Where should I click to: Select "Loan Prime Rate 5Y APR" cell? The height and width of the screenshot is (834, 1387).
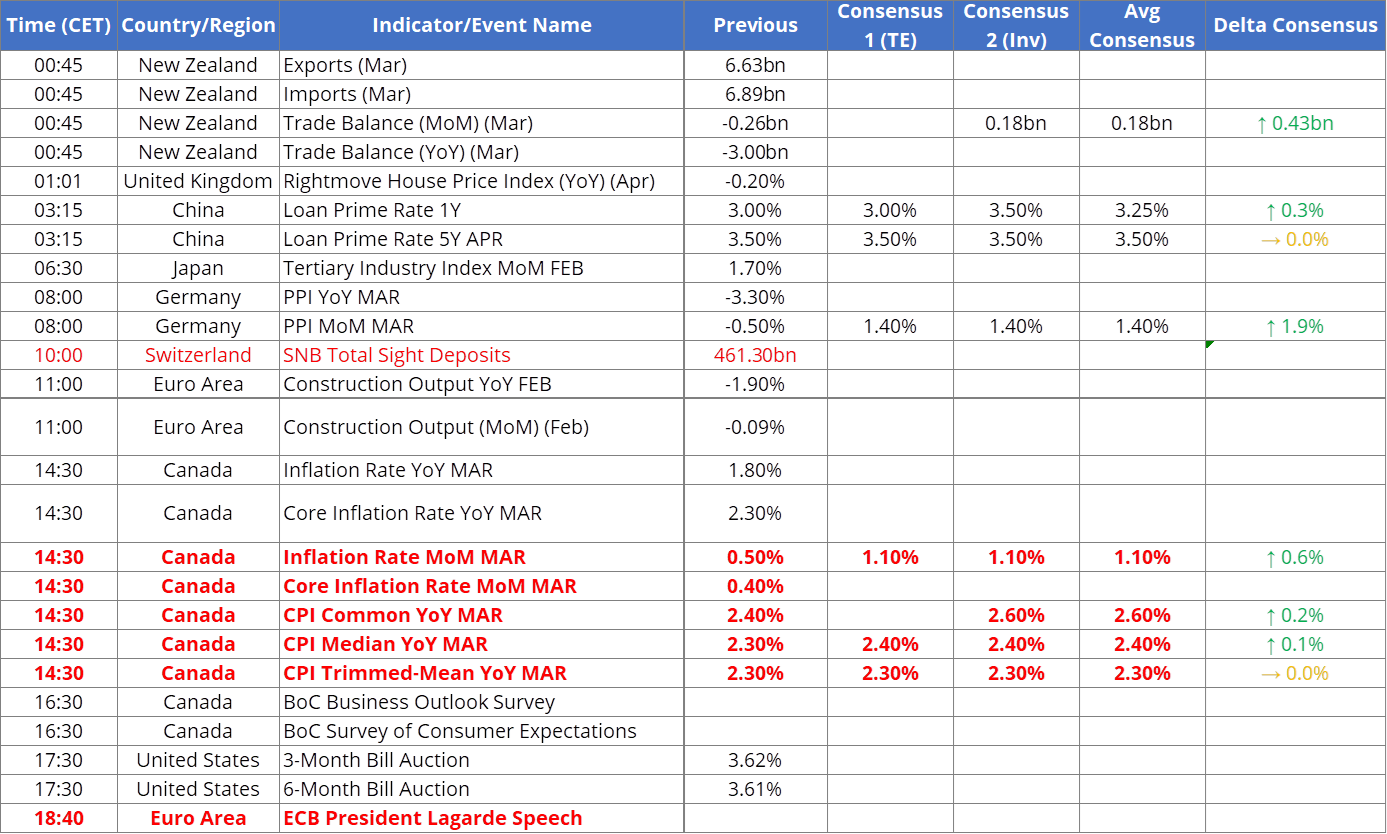(x=482, y=239)
